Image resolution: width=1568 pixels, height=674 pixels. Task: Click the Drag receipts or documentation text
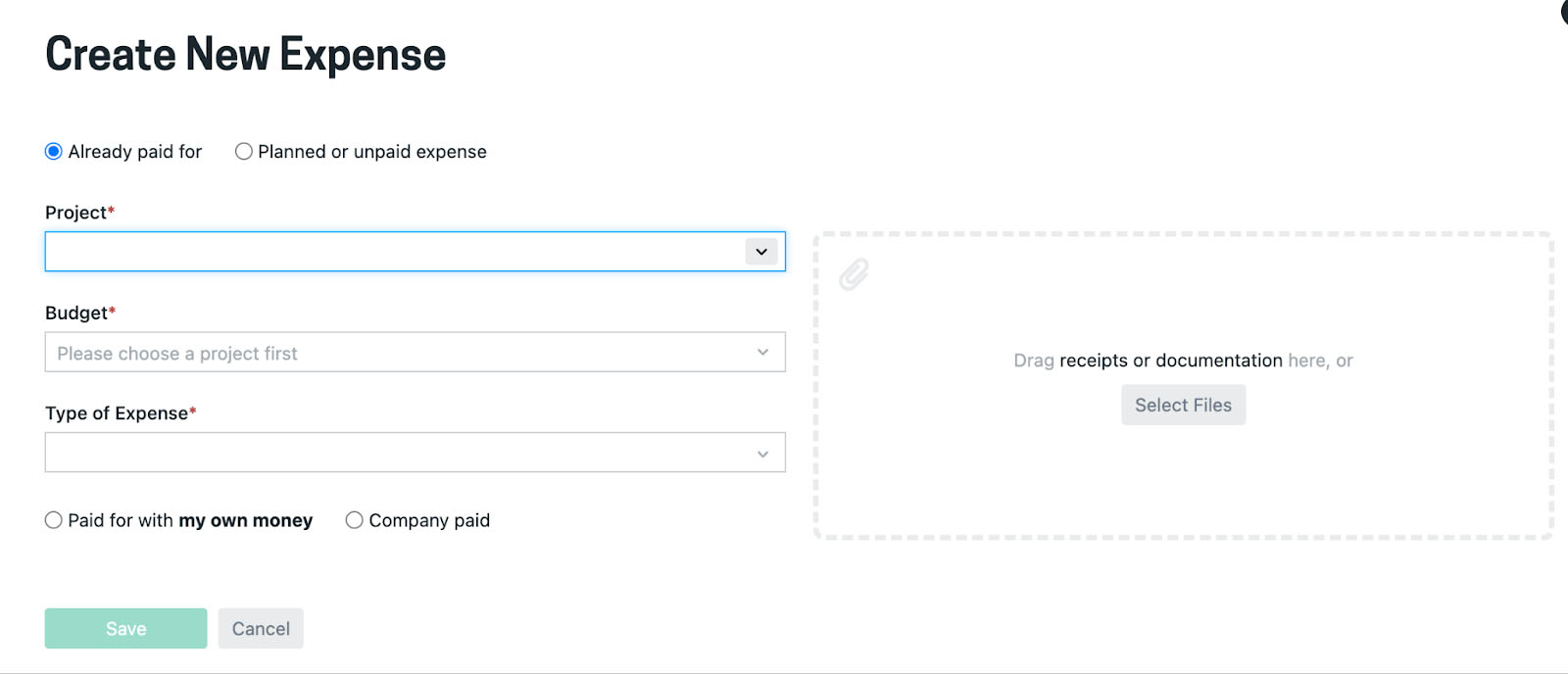(1183, 361)
